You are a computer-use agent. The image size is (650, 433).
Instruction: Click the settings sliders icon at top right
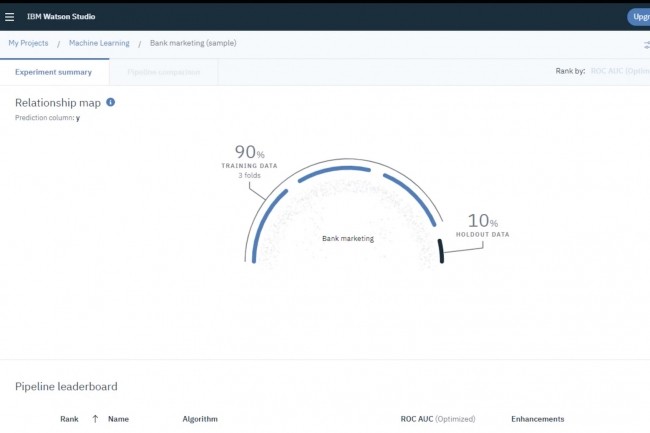[x=647, y=45]
